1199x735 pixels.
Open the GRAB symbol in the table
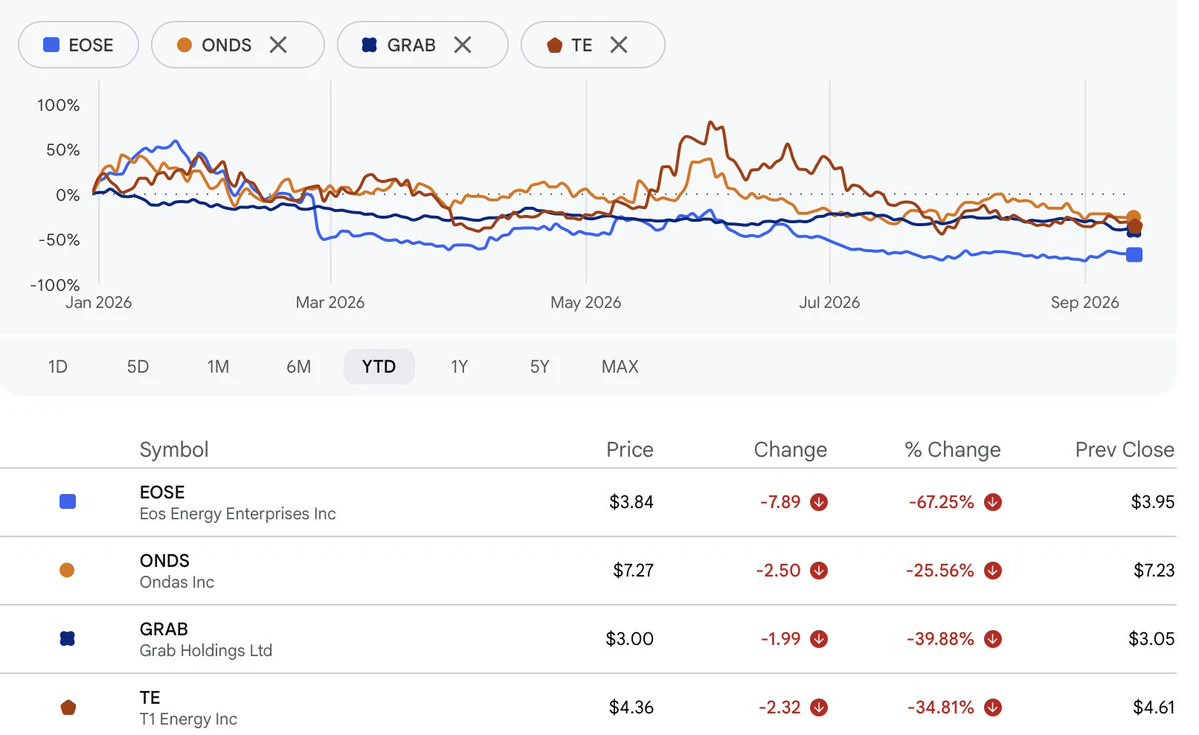pos(164,629)
